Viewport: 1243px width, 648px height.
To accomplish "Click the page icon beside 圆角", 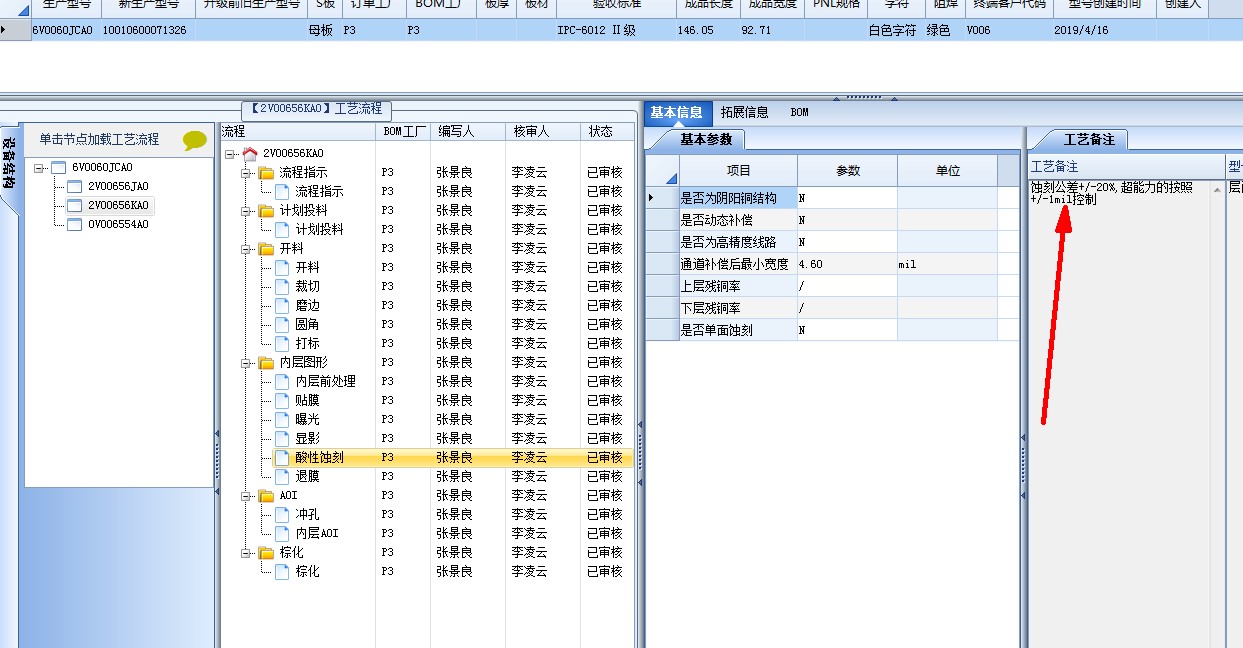I will tap(282, 324).
